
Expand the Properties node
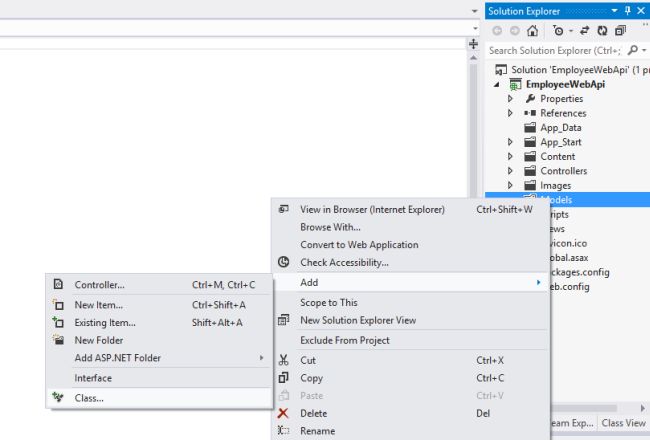(510, 99)
